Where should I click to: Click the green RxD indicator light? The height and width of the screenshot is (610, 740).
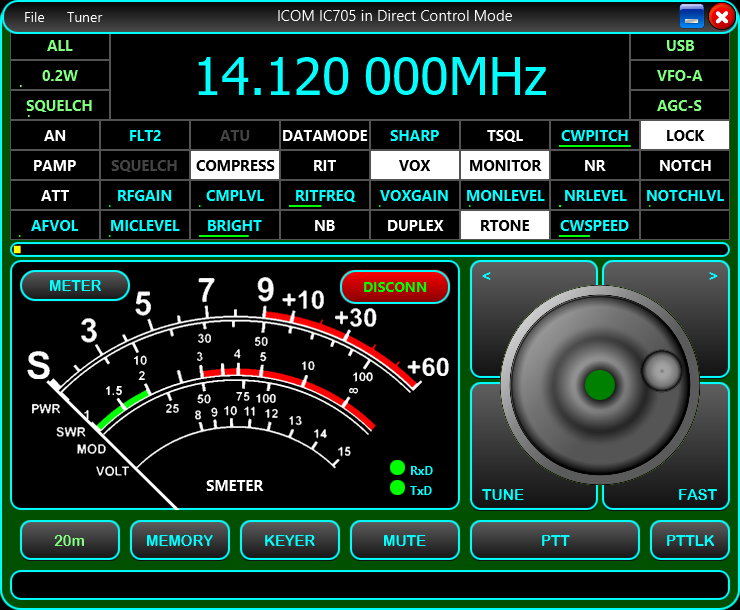(x=397, y=468)
